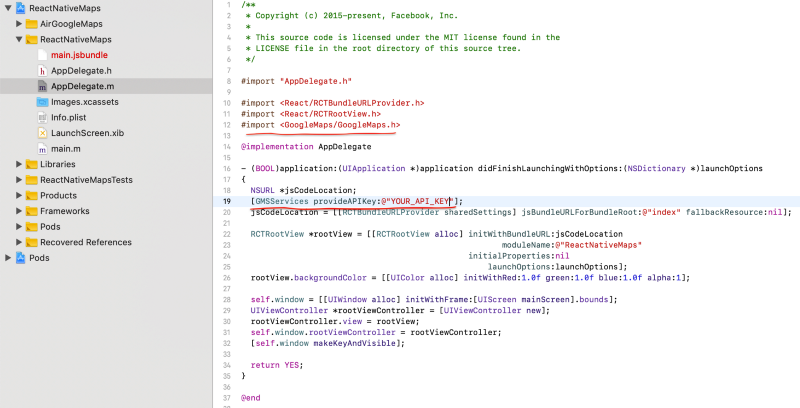800x408 pixels.
Task: Click the Info.plist file icon
Action: tap(42, 117)
